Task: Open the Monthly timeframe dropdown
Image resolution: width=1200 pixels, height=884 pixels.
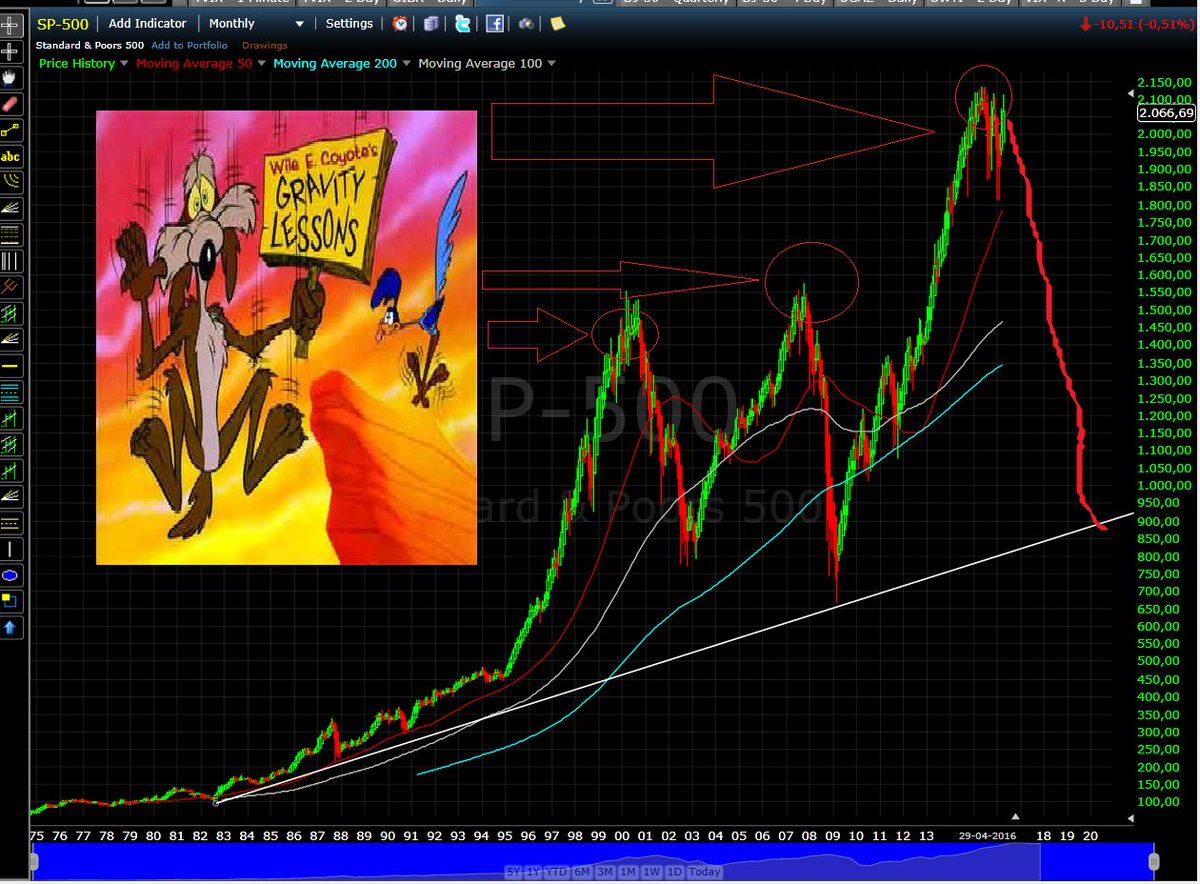Action: (x=256, y=23)
